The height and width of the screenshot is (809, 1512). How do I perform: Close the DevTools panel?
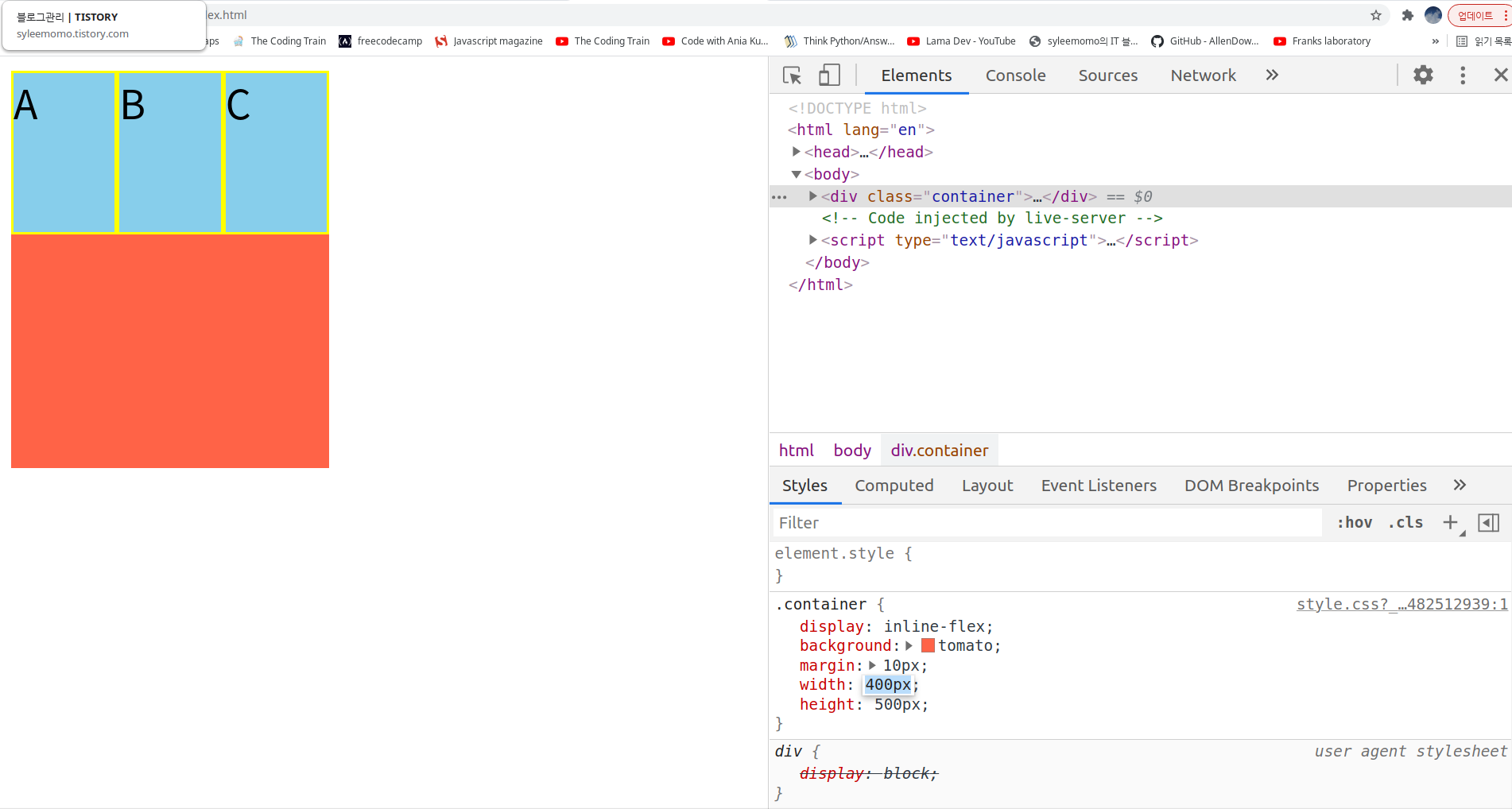pos(1501,75)
